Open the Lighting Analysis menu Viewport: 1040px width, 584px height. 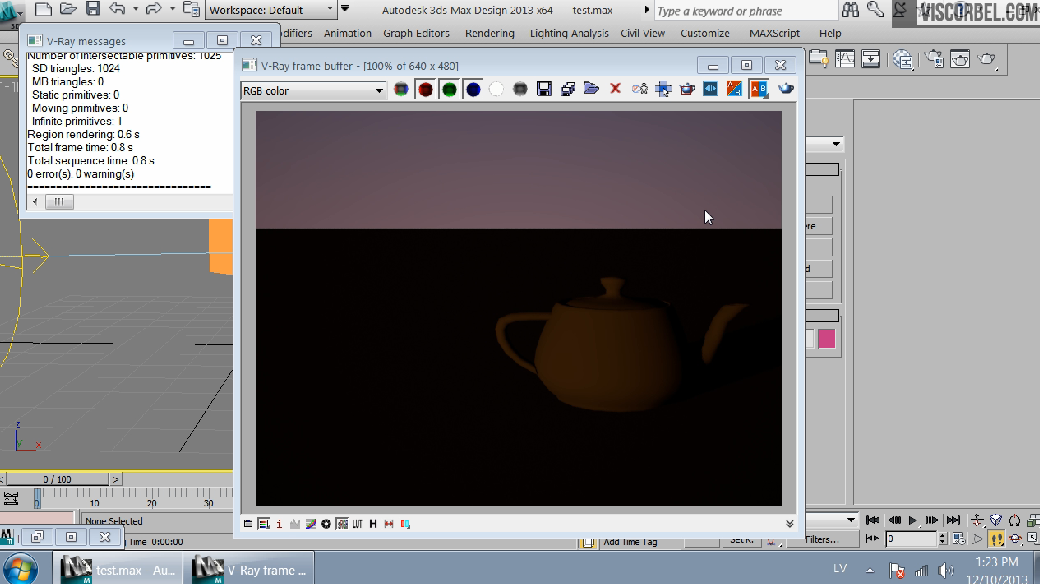point(569,33)
